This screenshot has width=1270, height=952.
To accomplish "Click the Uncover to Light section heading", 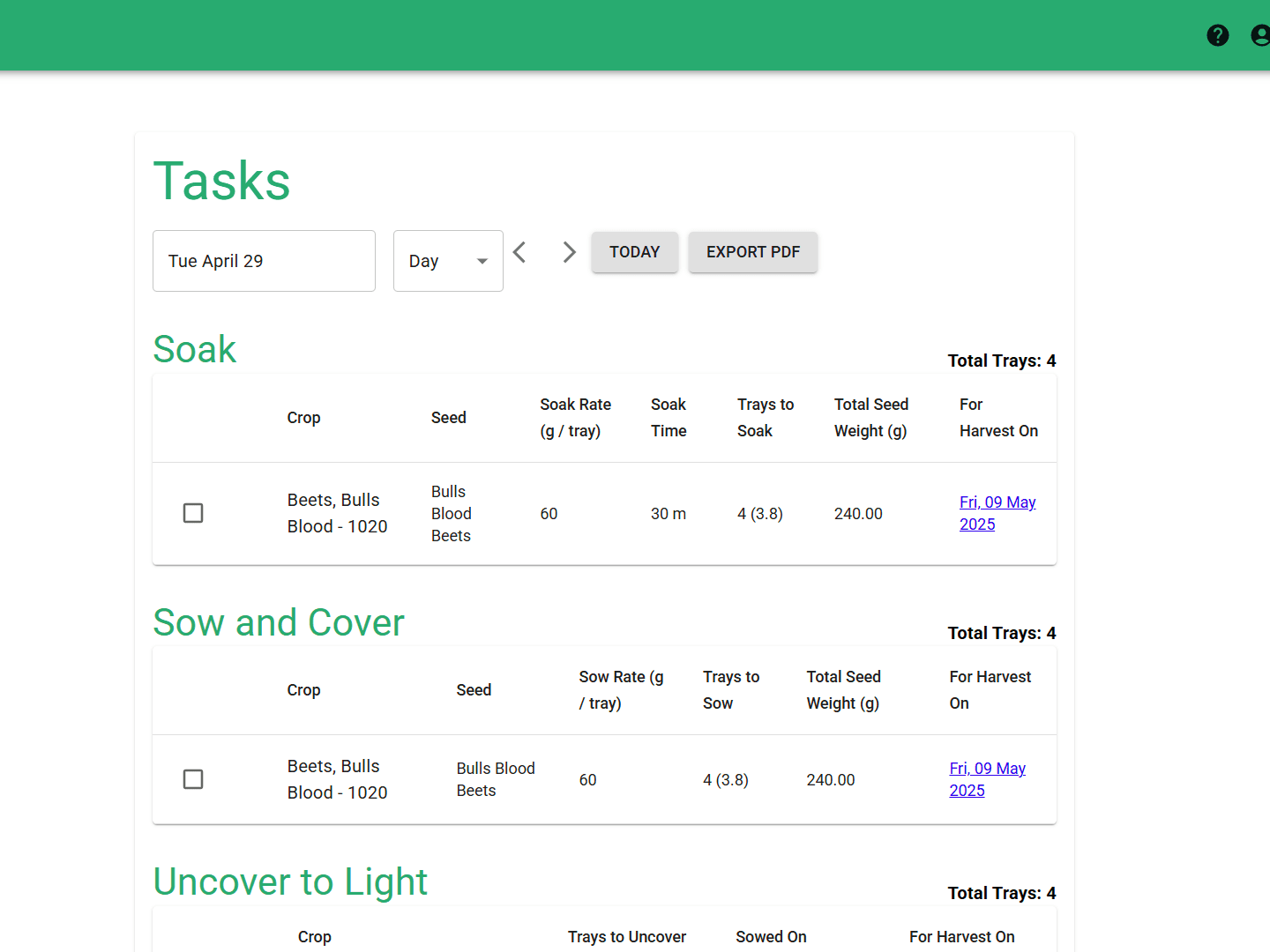I will (290, 881).
